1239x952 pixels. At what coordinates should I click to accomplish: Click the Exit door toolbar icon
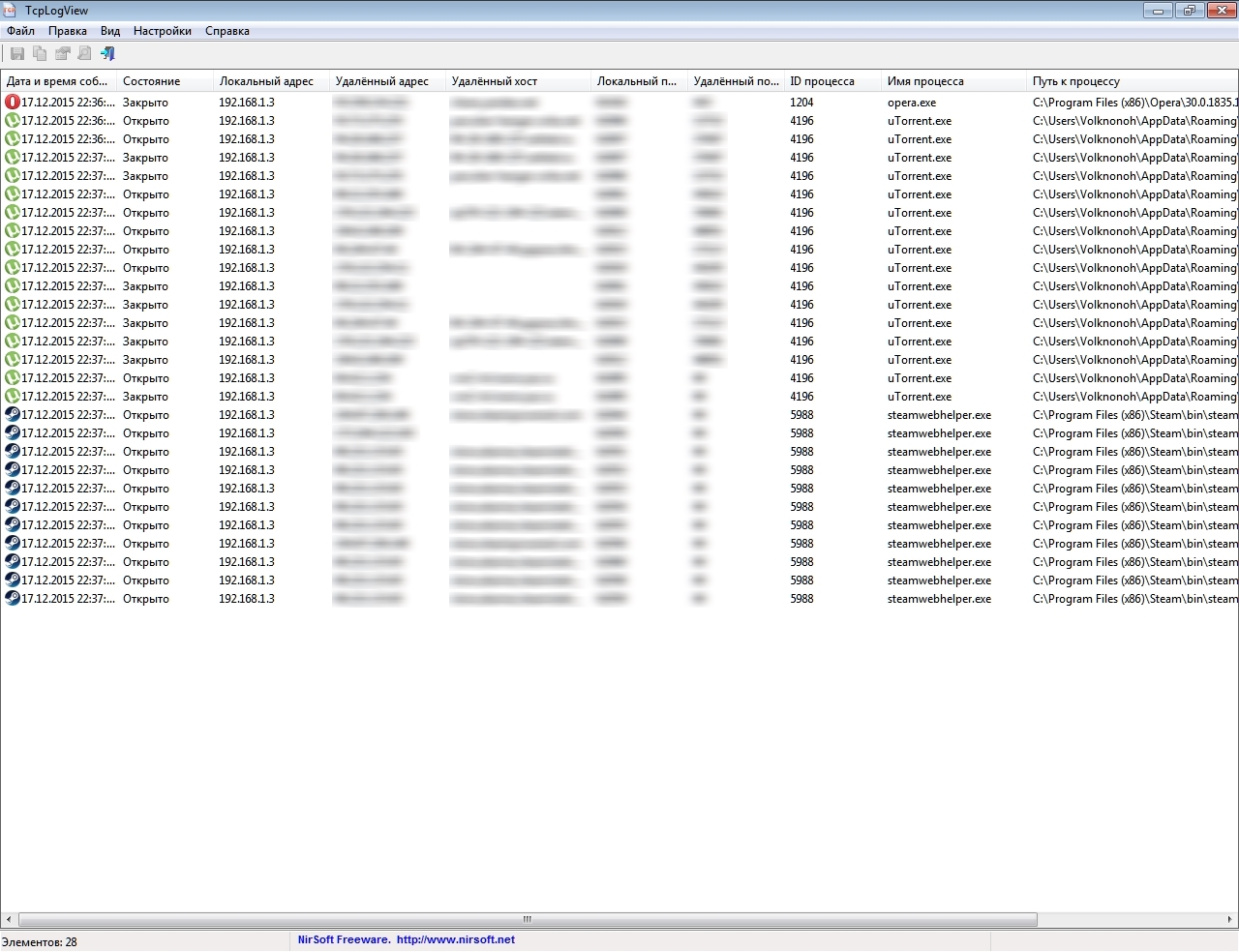(107, 54)
